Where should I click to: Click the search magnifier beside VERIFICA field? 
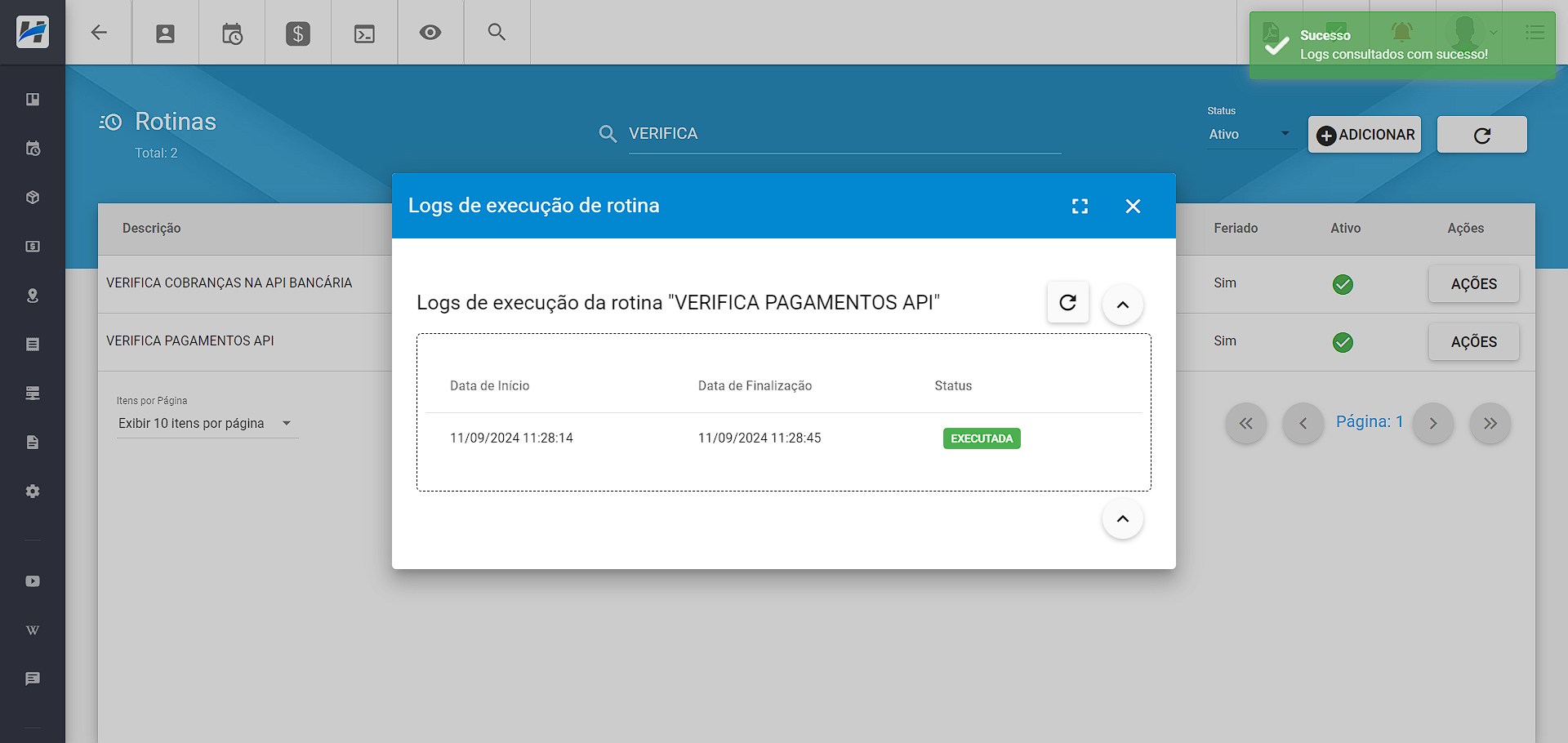(x=608, y=134)
